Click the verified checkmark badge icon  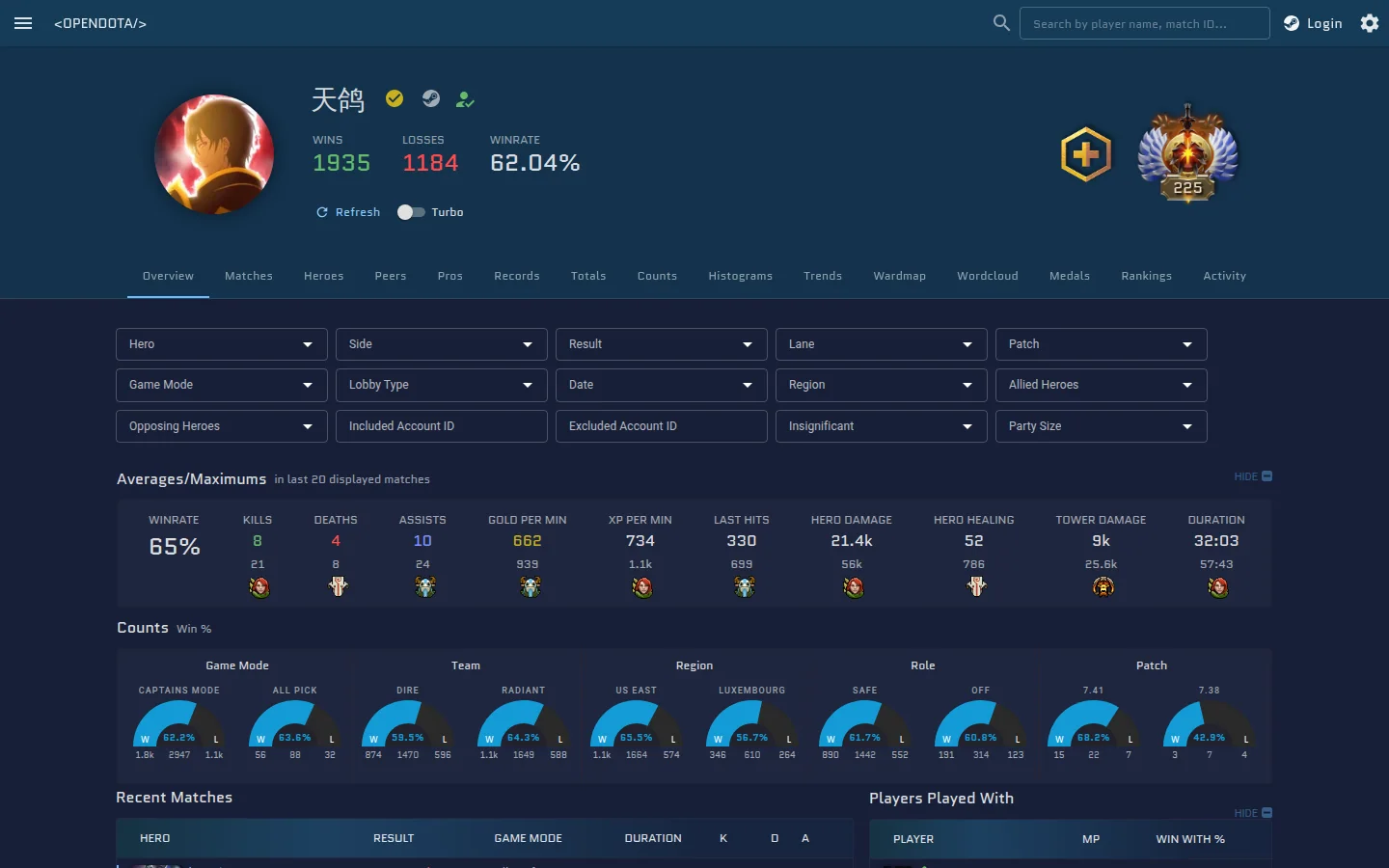click(395, 98)
